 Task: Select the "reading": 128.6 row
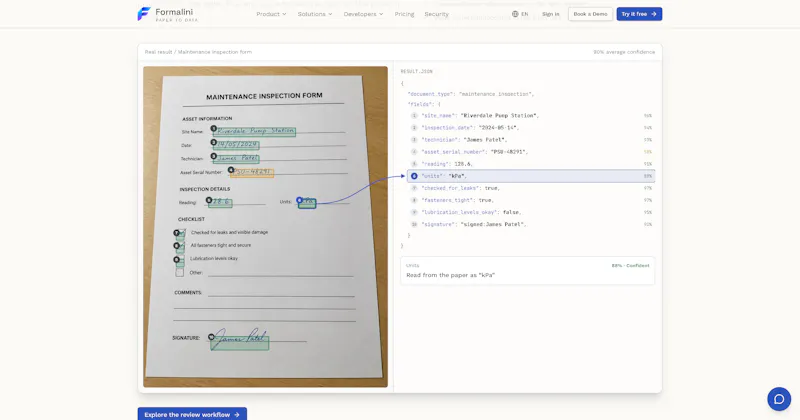point(531,164)
